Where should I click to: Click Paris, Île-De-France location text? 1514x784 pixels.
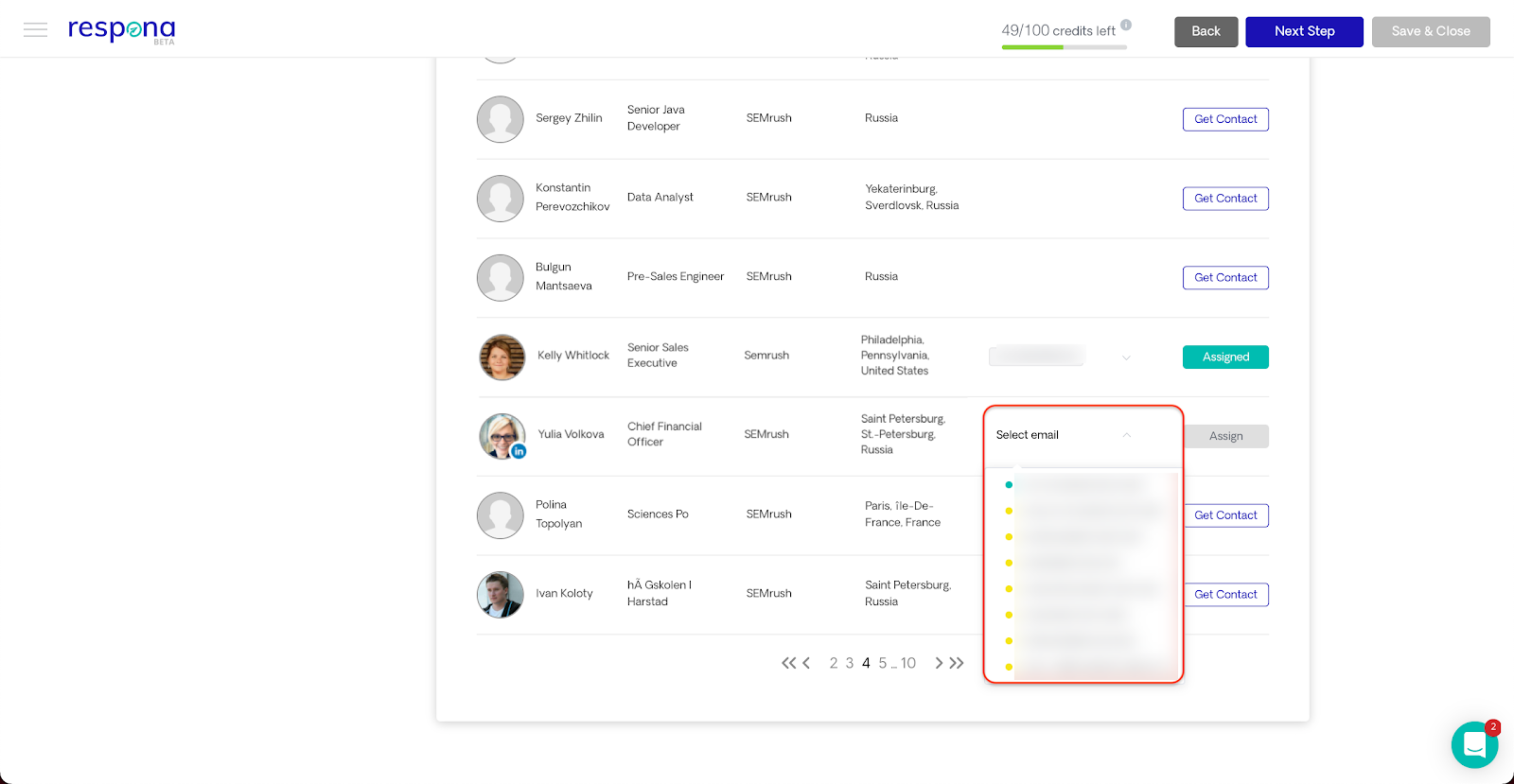point(903,514)
